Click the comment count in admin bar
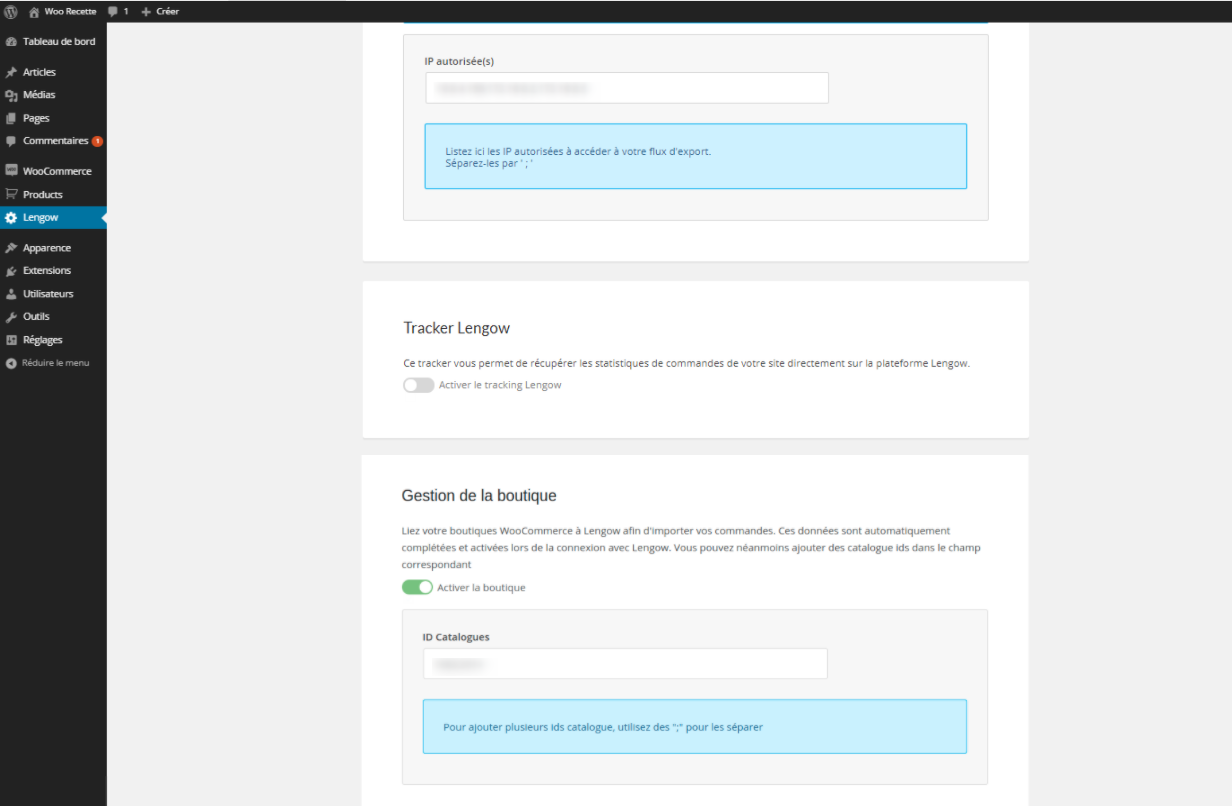Image resolution: width=1232 pixels, height=806 pixels. click(126, 11)
